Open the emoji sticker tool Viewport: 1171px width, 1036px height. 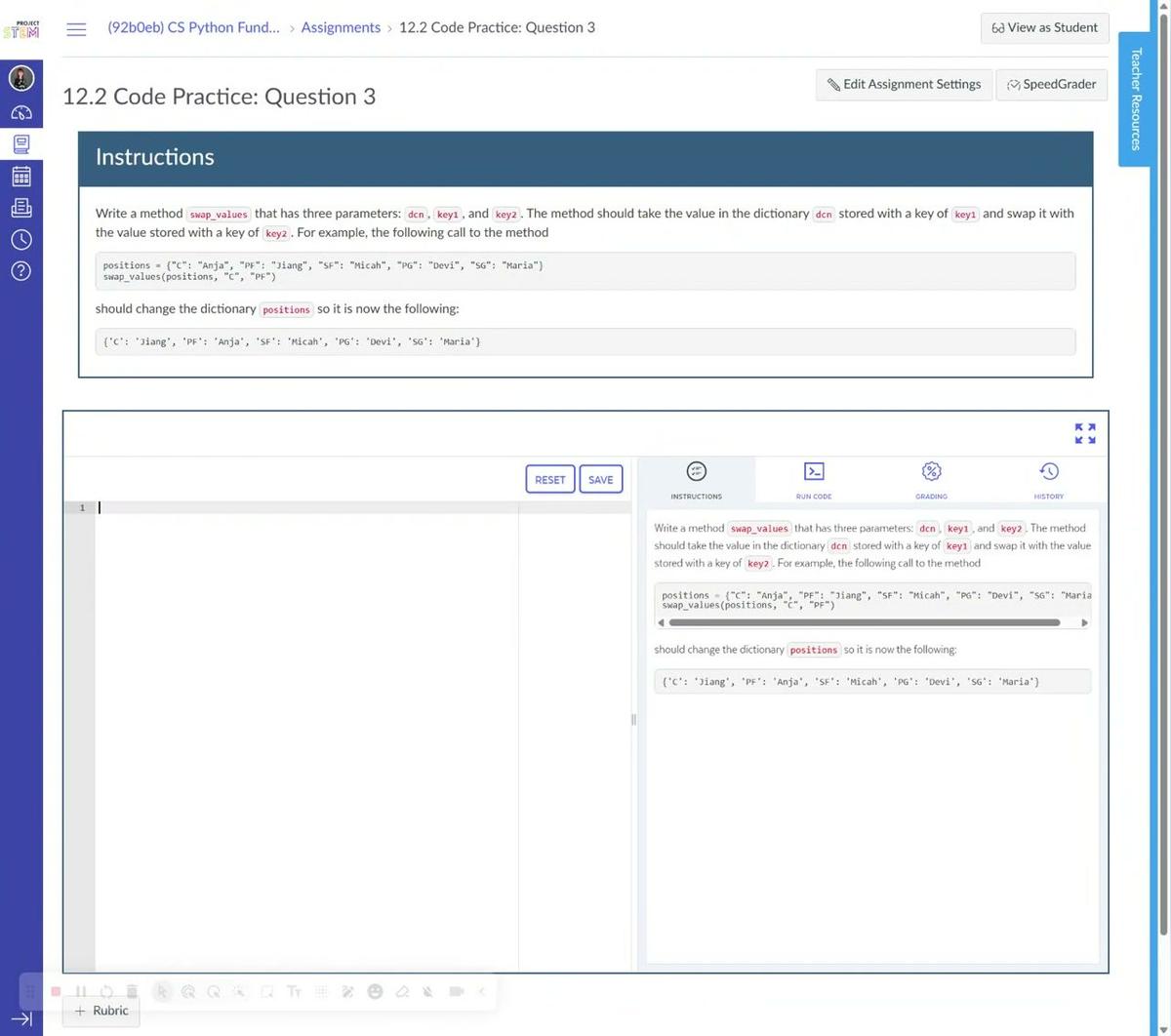375,992
